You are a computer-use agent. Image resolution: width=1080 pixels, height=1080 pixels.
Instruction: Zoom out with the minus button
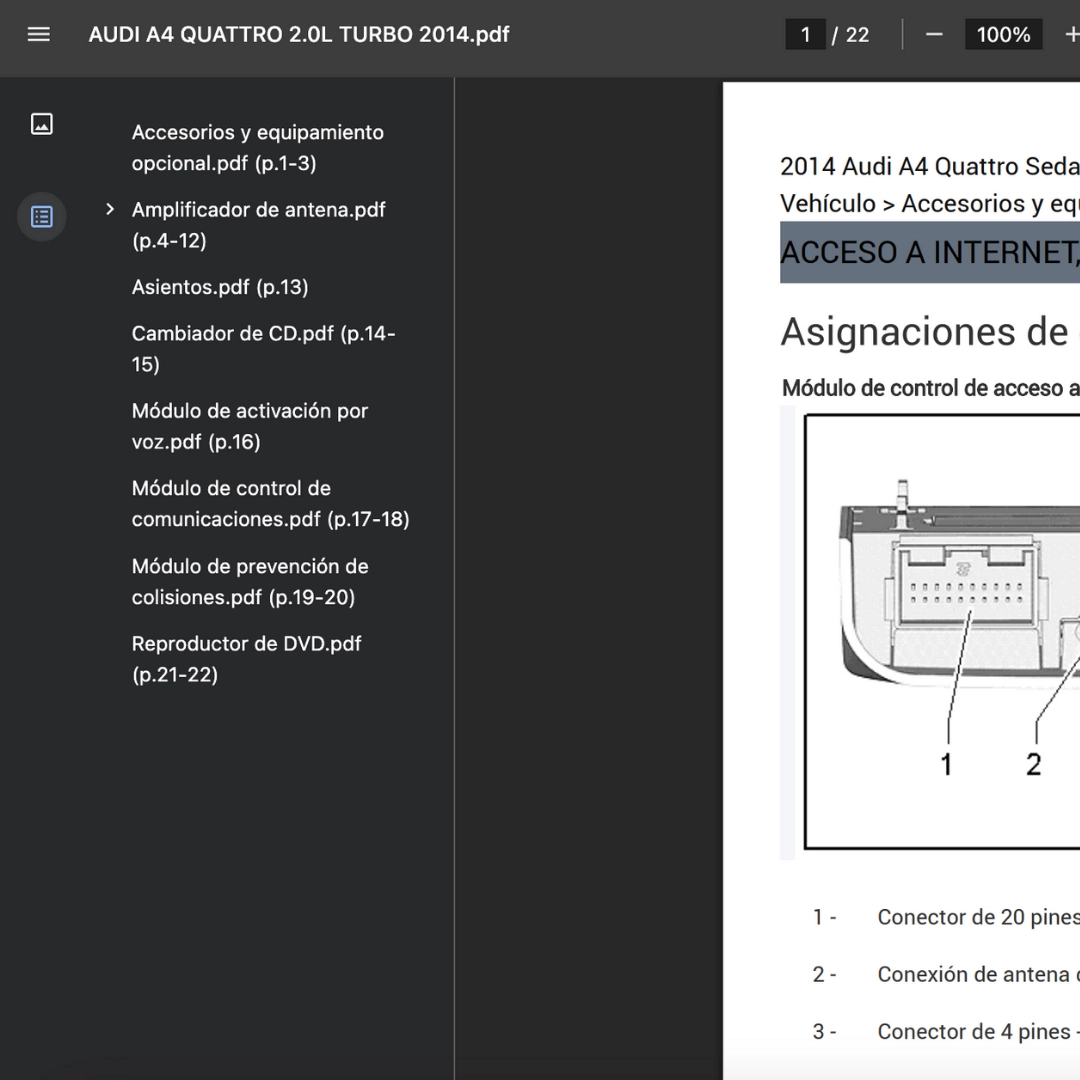934,35
